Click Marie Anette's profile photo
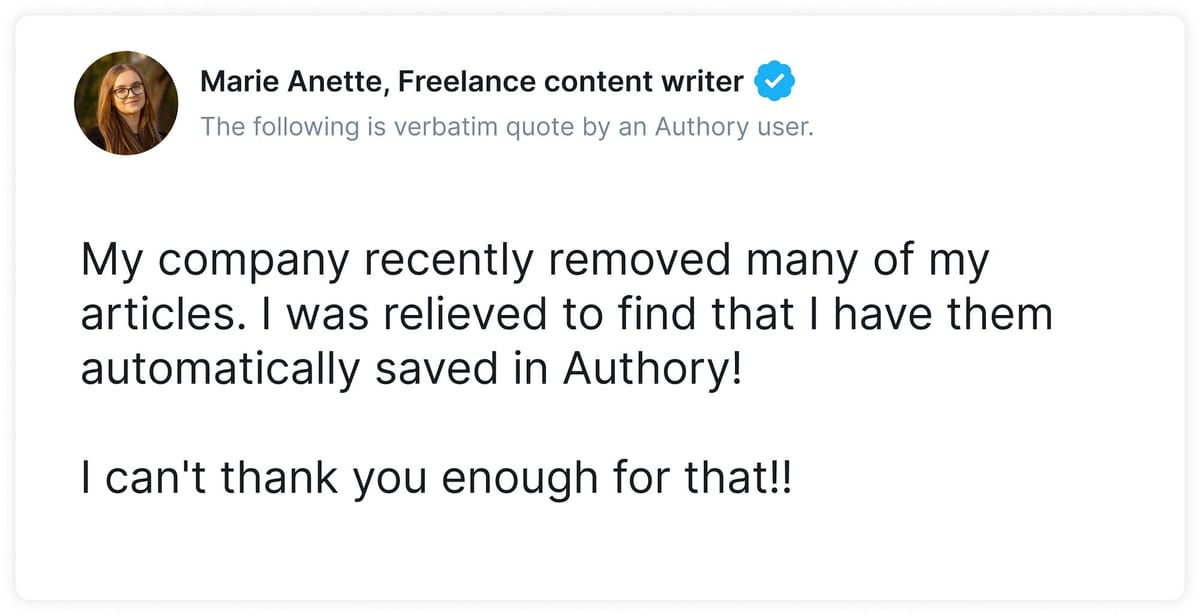The height and width of the screenshot is (615, 1200). click(x=126, y=103)
